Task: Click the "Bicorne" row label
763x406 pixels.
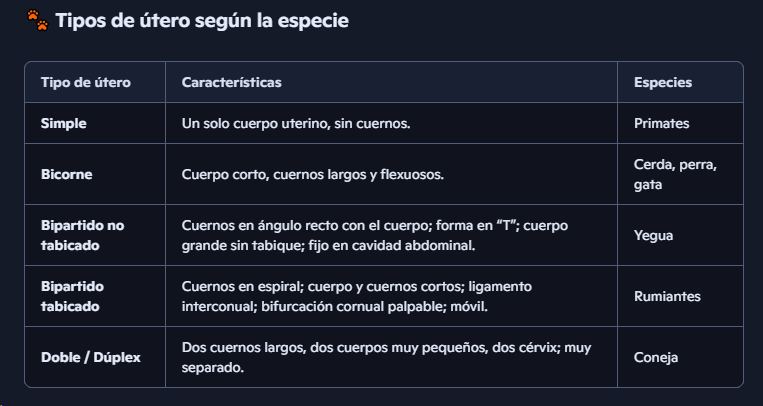Action: pyautogui.click(x=67, y=174)
